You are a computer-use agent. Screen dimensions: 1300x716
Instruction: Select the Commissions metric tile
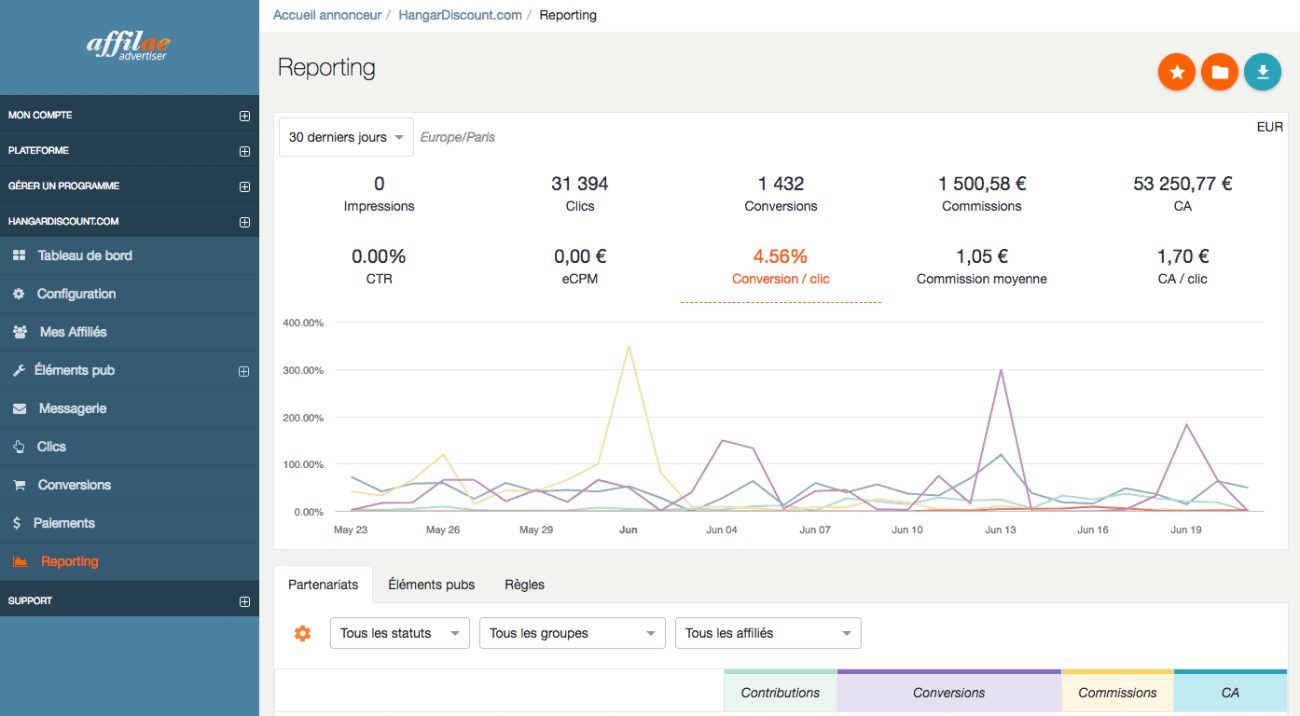coord(981,194)
